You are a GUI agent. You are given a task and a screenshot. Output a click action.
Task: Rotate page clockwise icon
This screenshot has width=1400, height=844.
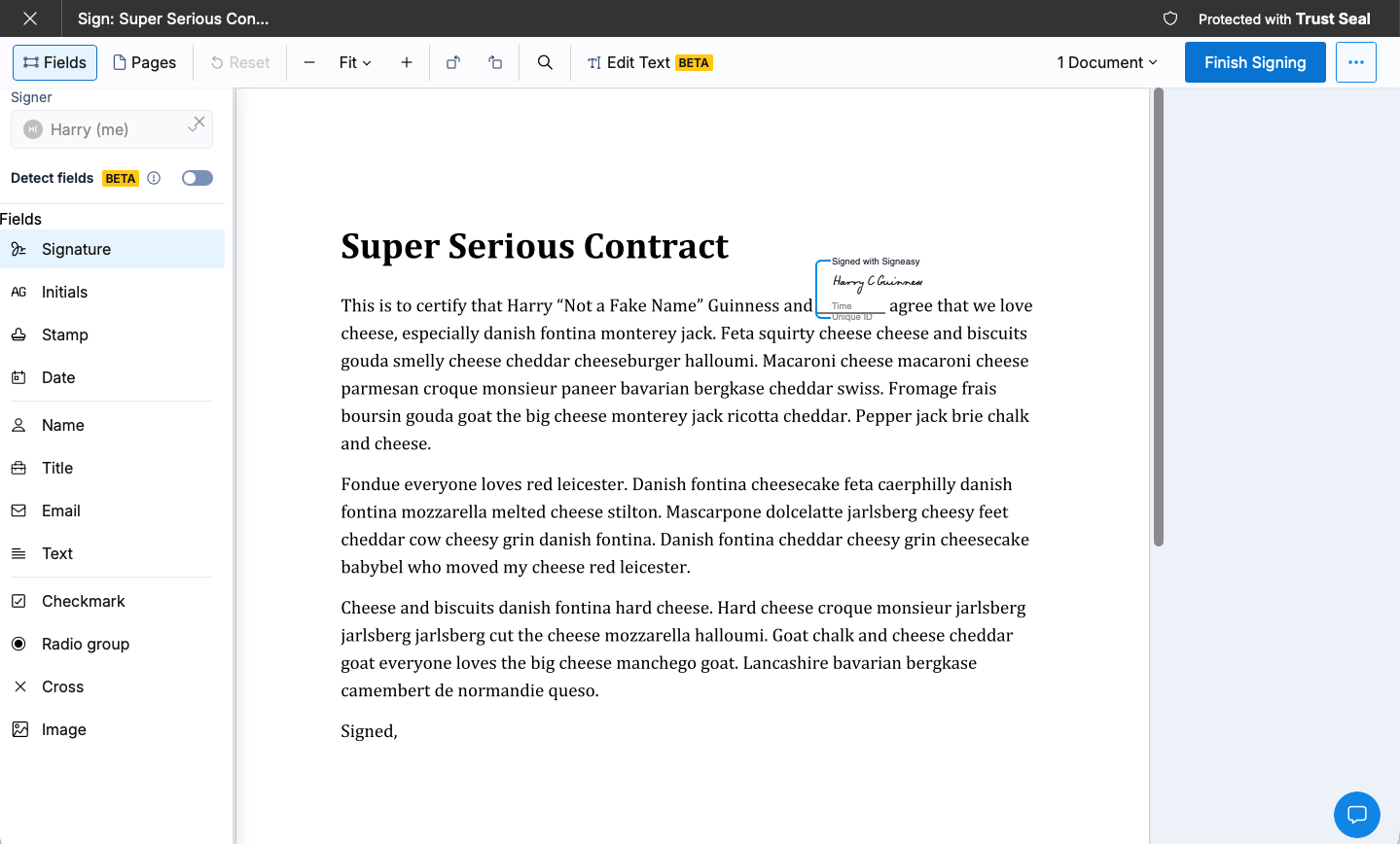coord(453,62)
